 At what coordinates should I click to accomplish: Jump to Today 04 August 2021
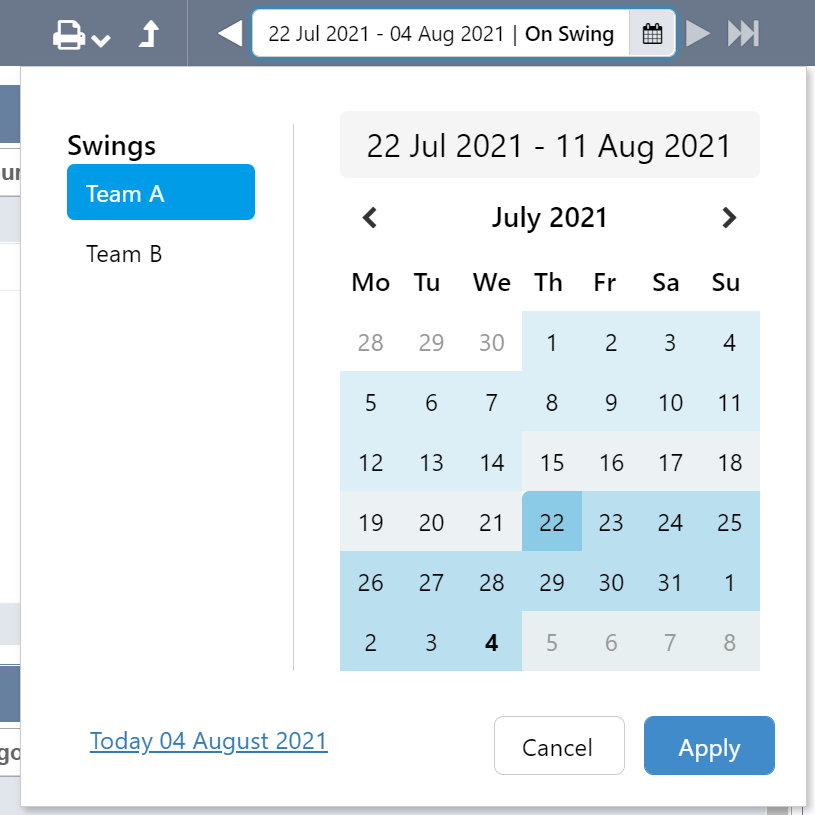coord(209,741)
